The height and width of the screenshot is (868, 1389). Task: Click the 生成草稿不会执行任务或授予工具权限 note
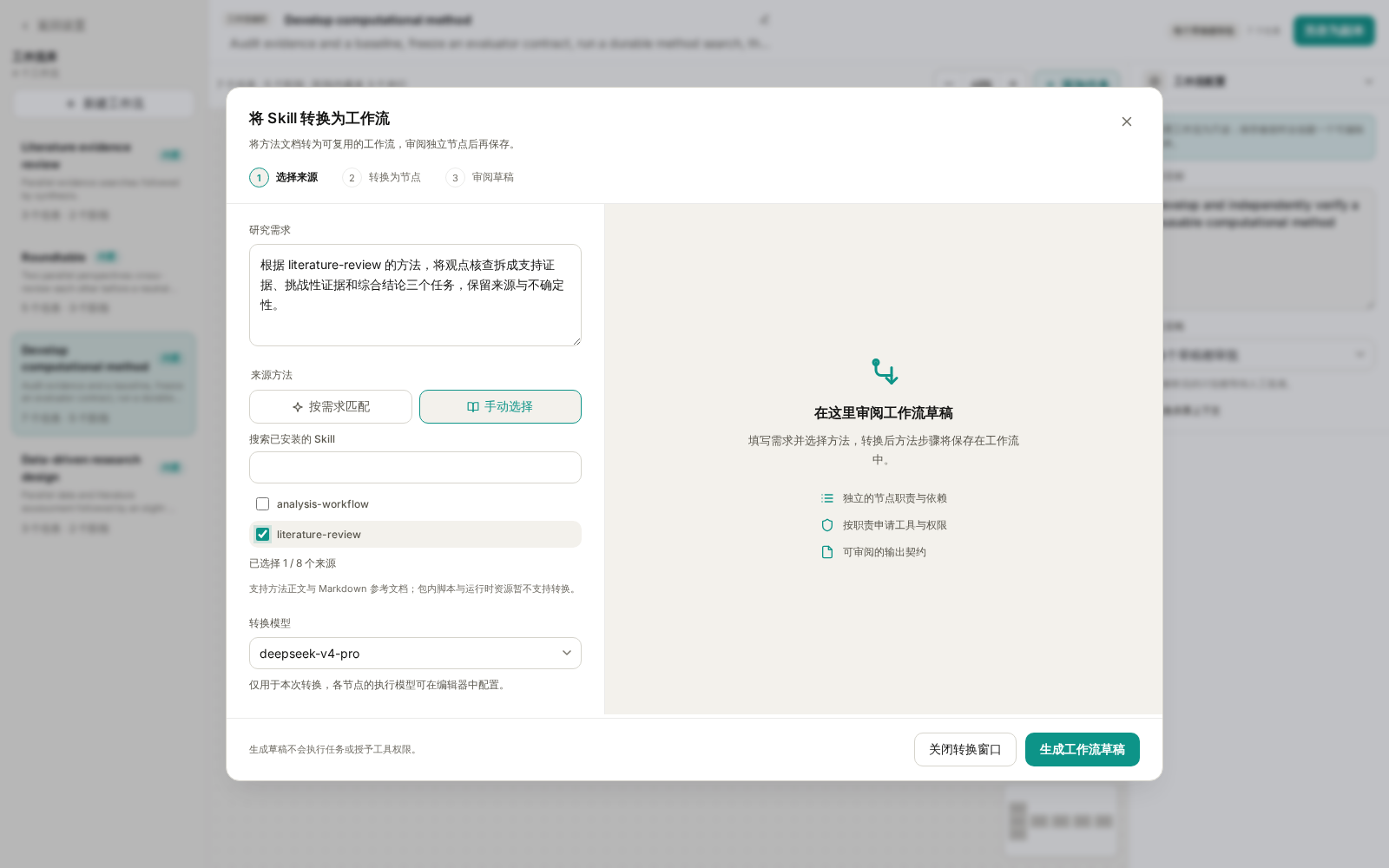335,749
